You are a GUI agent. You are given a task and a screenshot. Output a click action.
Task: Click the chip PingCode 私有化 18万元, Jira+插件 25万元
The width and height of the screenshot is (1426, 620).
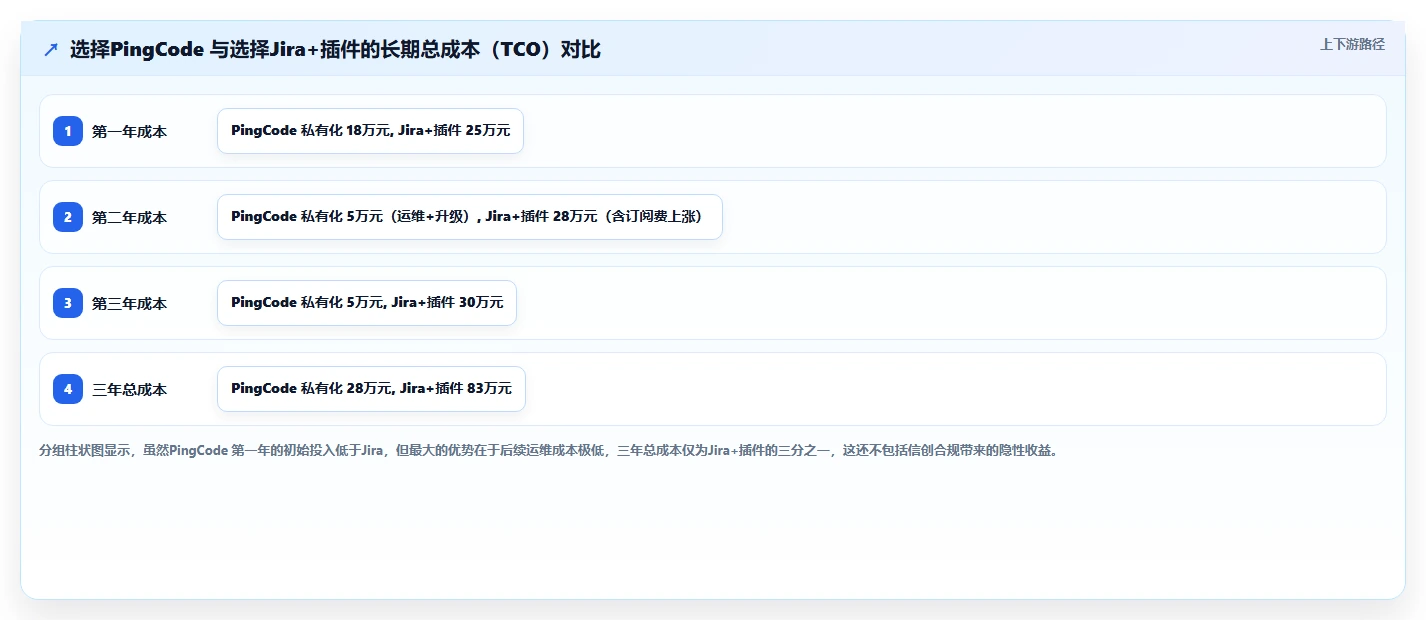pyautogui.click(x=370, y=131)
